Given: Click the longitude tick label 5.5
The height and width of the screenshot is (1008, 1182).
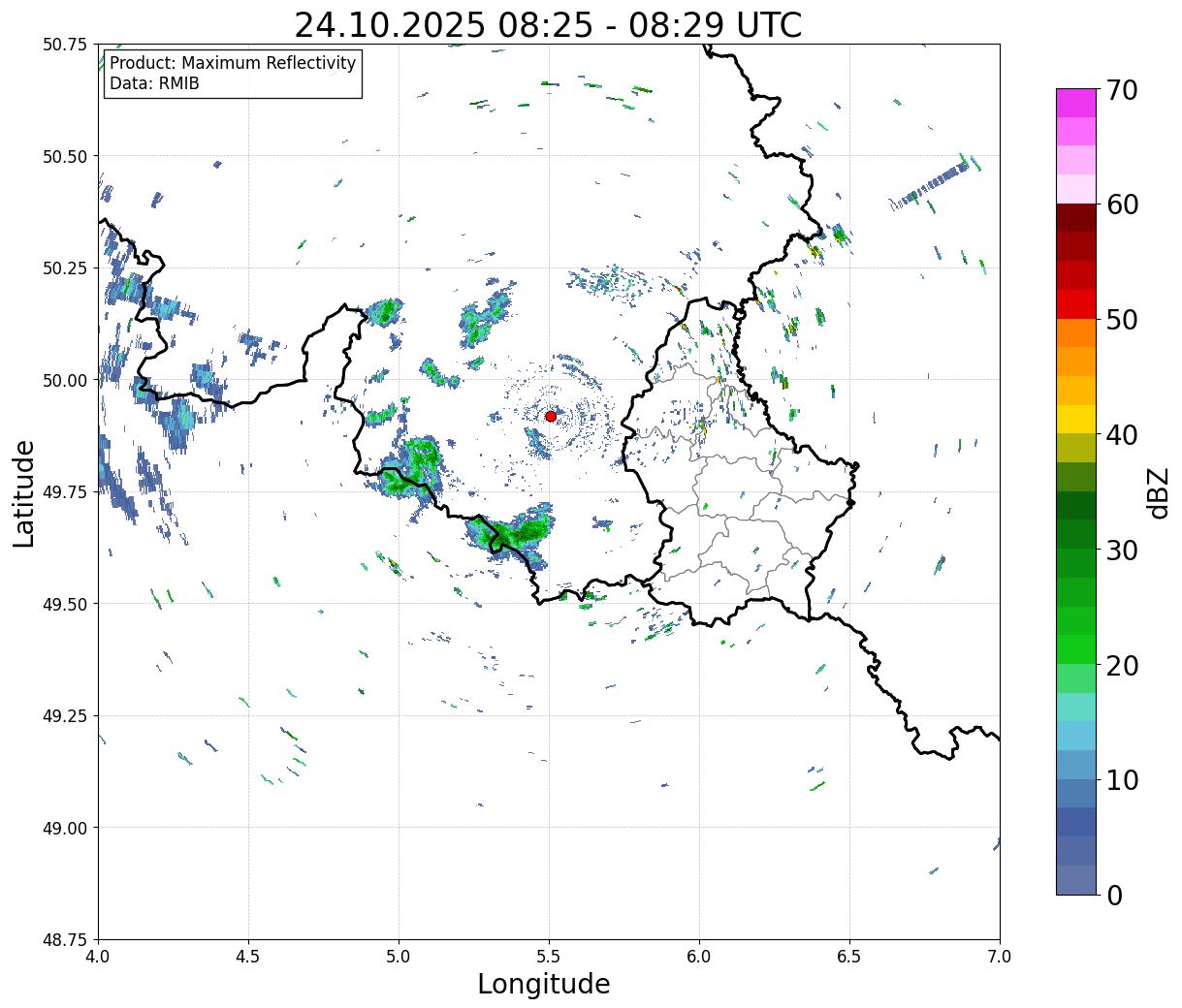Looking at the screenshot, I should pos(549,957).
